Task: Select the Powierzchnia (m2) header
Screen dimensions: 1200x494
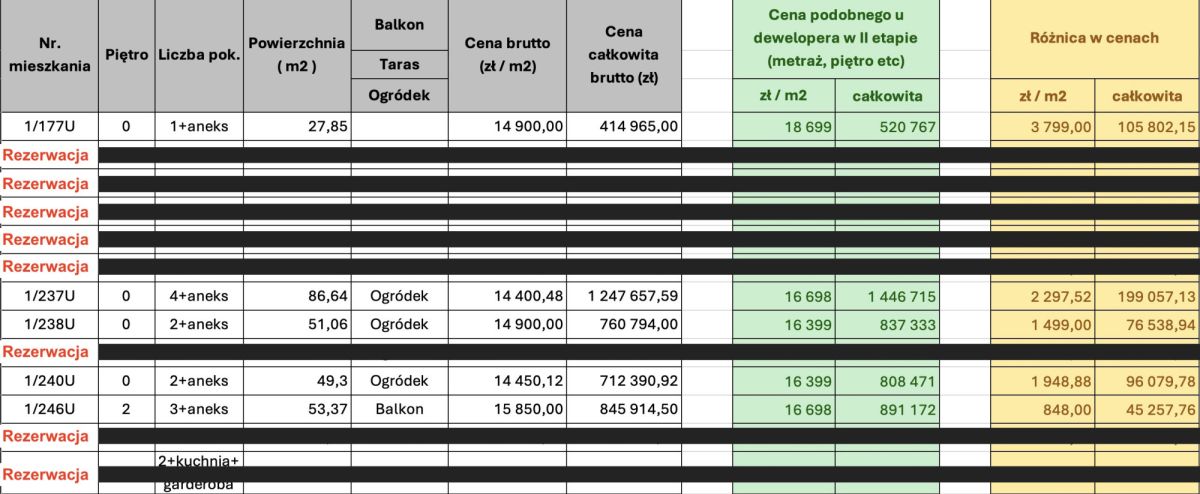Action: click(296, 55)
